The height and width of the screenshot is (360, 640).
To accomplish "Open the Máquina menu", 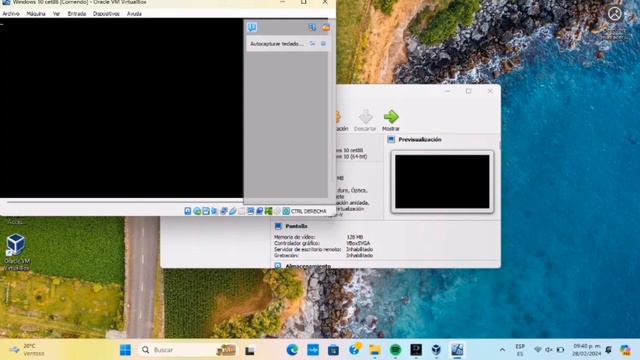I will 36,13.
